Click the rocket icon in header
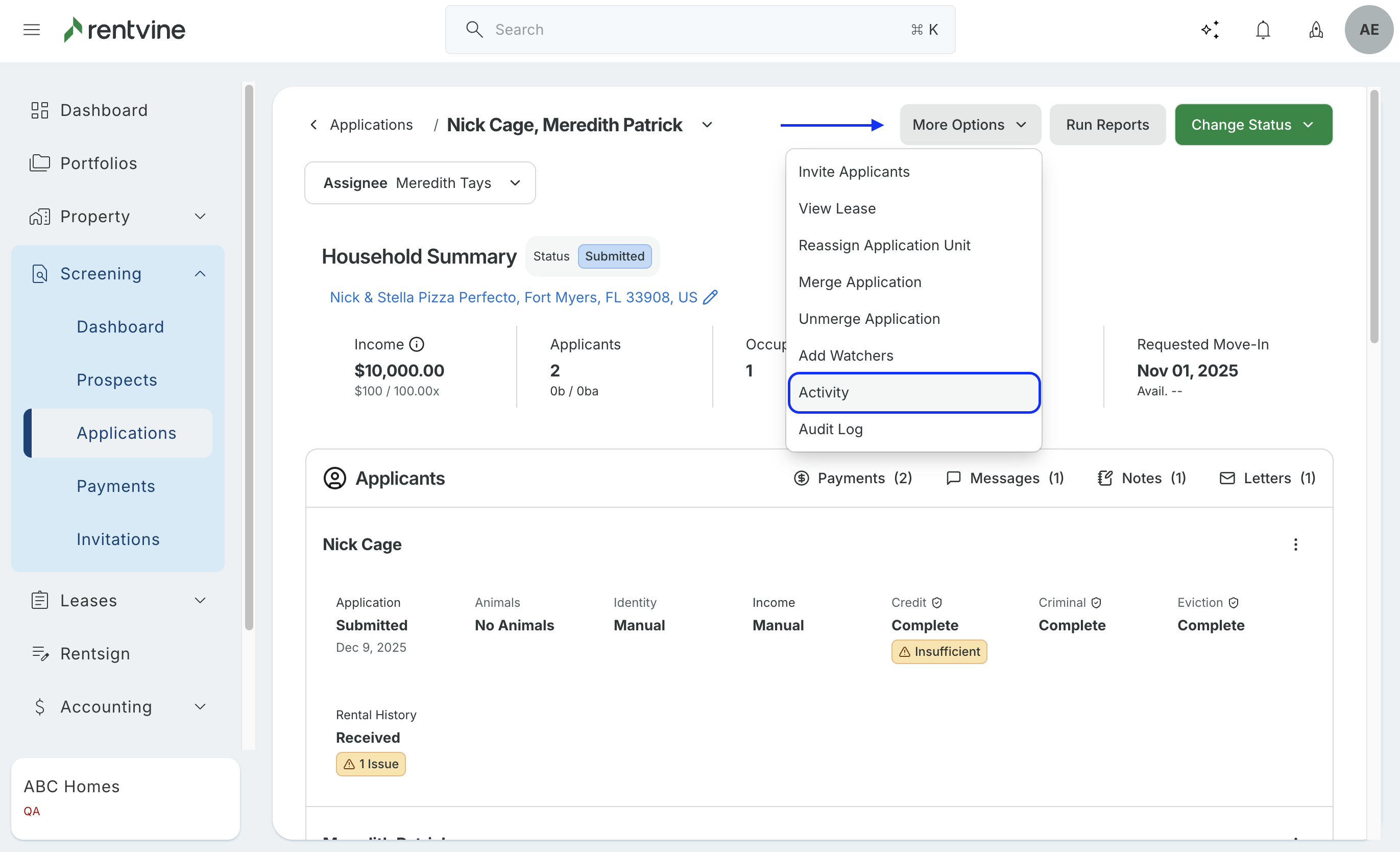Image resolution: width=1400 pixels, height=852 pixels. (x=1316, y=30)
